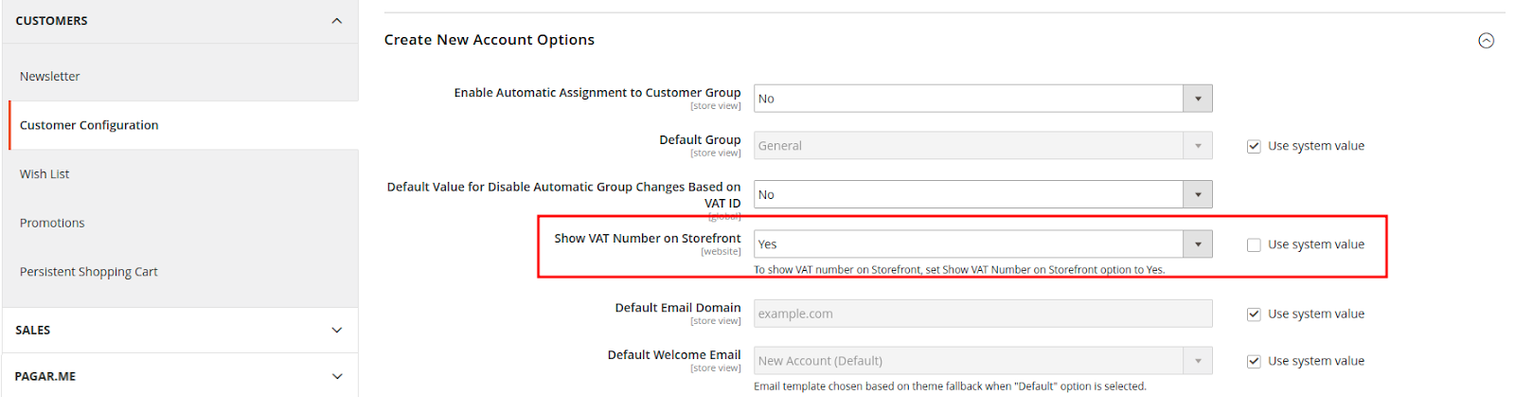
Task: Uncheck Use system value for Default Email Domain
Action: click(1254, 314)
